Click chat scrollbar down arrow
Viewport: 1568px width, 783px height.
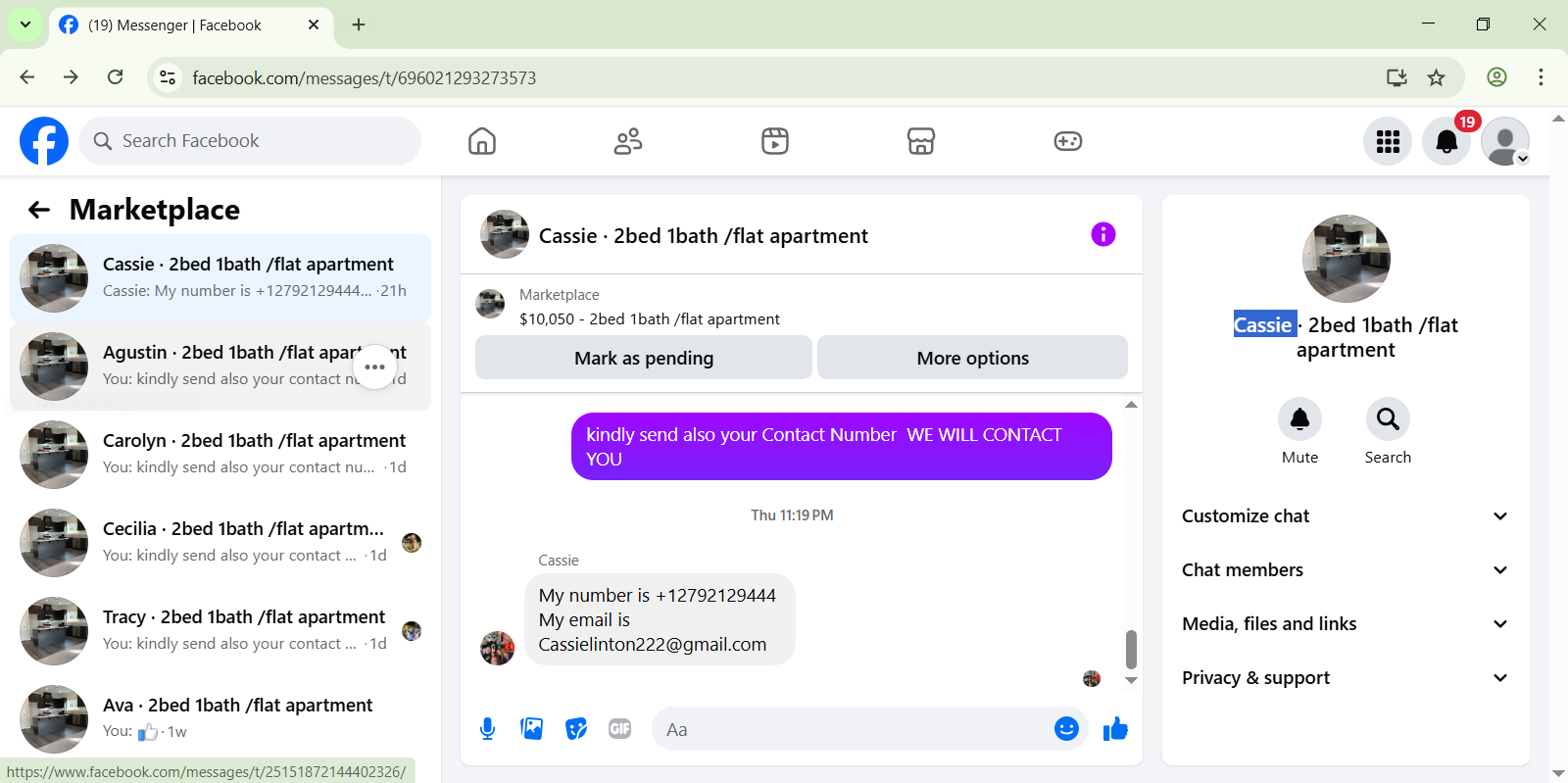1131,680
